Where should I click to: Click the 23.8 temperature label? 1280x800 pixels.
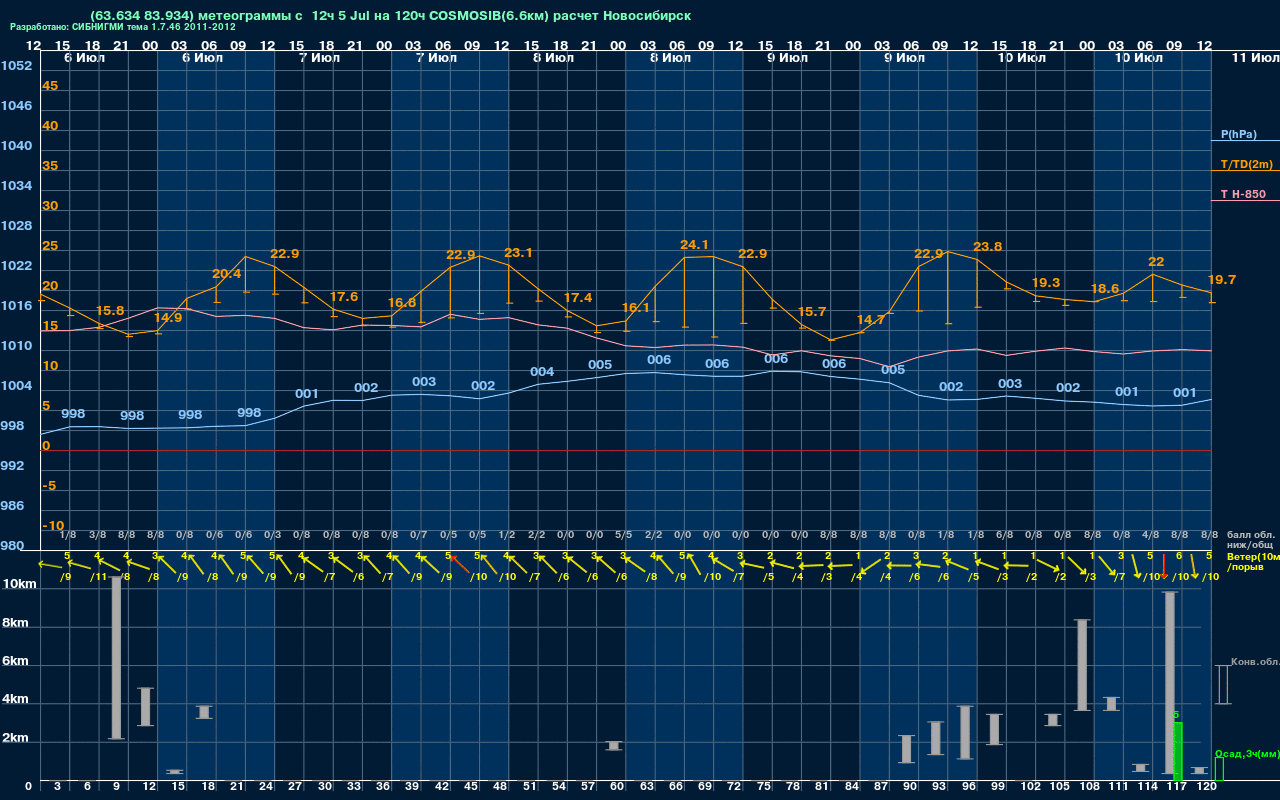(987, 247)
